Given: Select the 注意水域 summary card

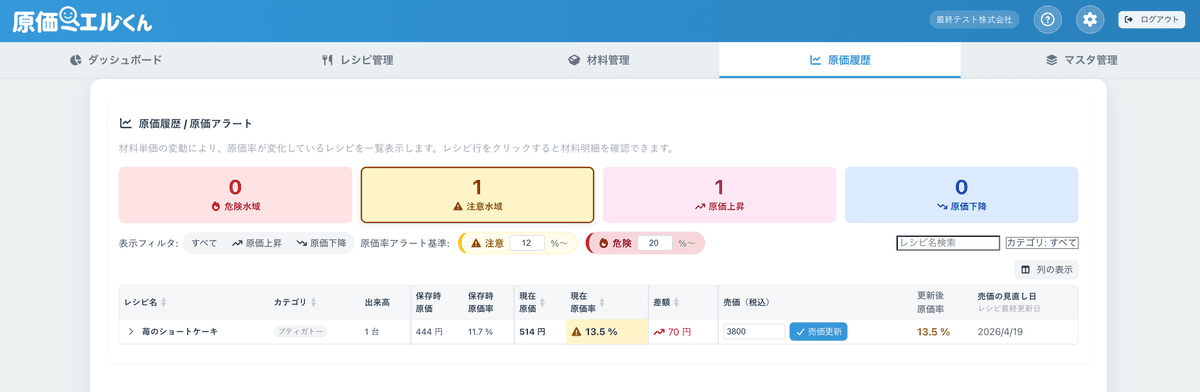Looking at the screenshot, I should 477,195.
